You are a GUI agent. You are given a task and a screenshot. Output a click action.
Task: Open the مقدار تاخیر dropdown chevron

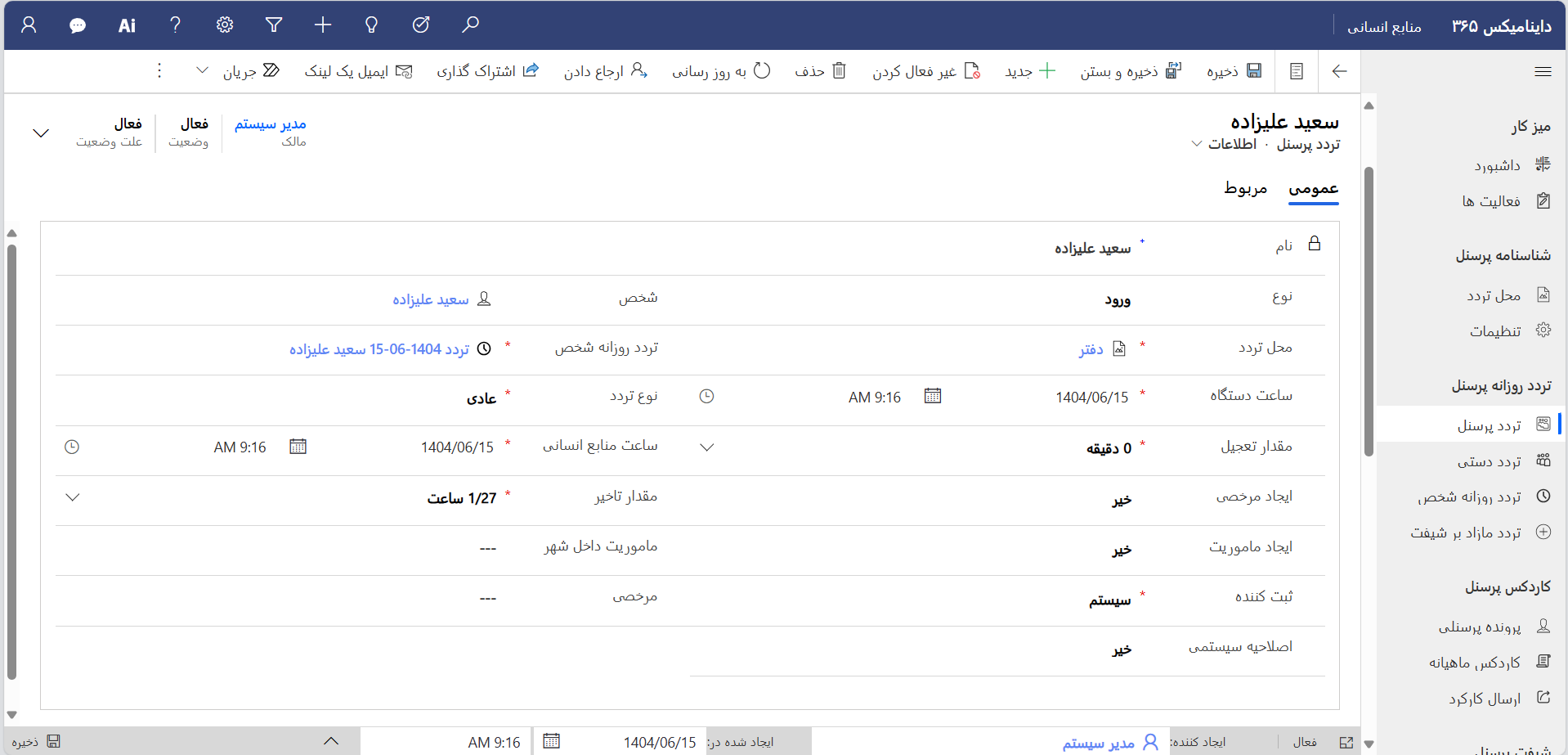[73, 497]
